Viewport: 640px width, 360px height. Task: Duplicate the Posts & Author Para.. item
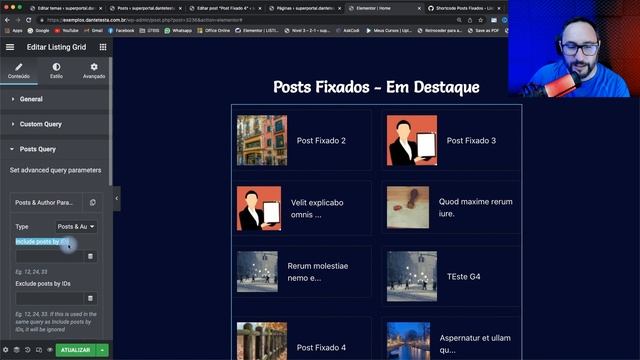pos(93,202)
